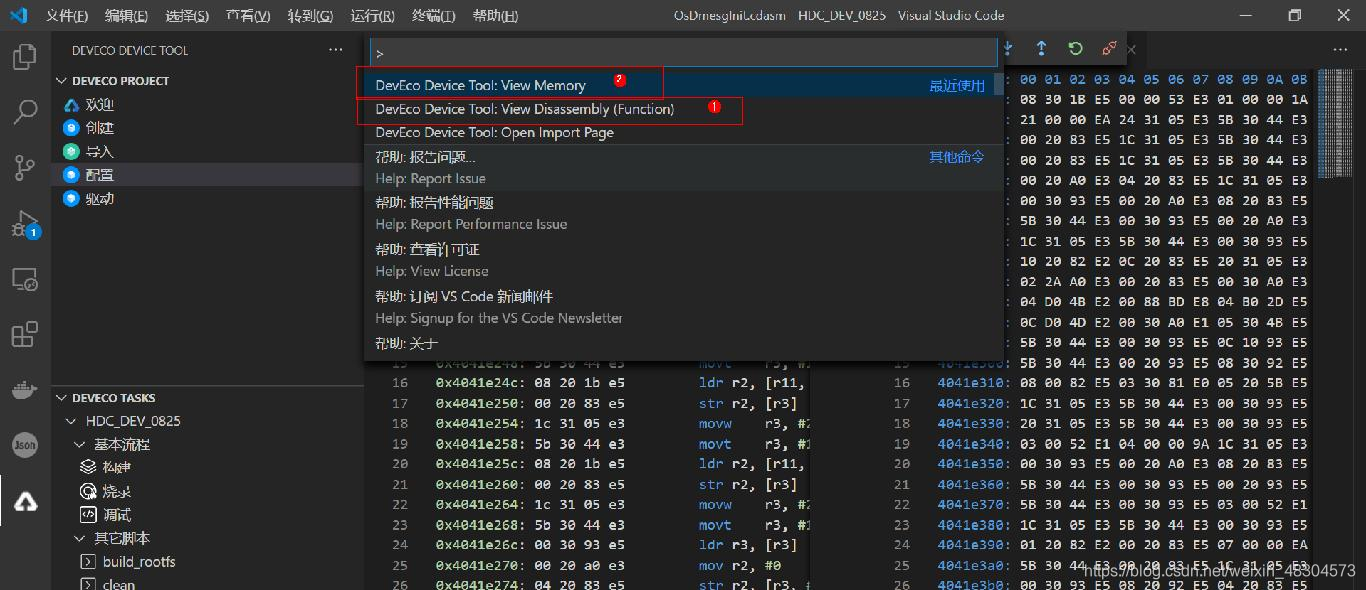Collapse the 其它脚本 group

point(80,538)
